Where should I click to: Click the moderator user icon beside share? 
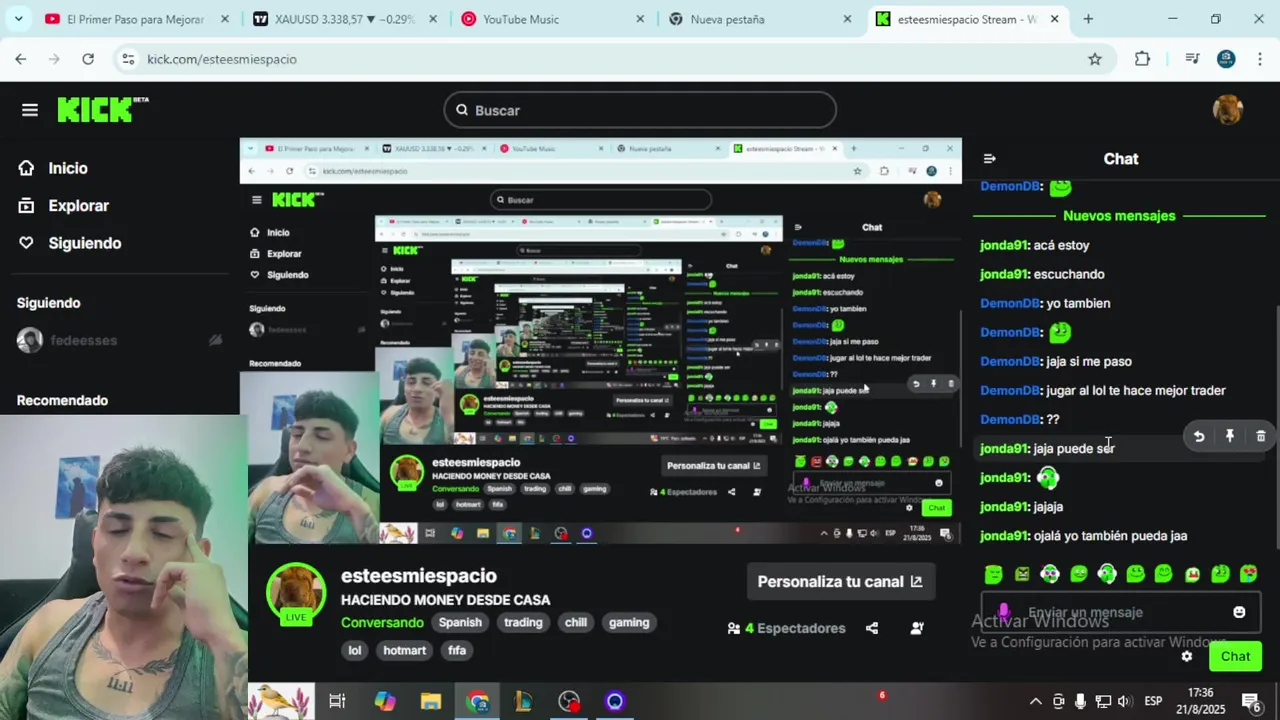tap(917, 628)
